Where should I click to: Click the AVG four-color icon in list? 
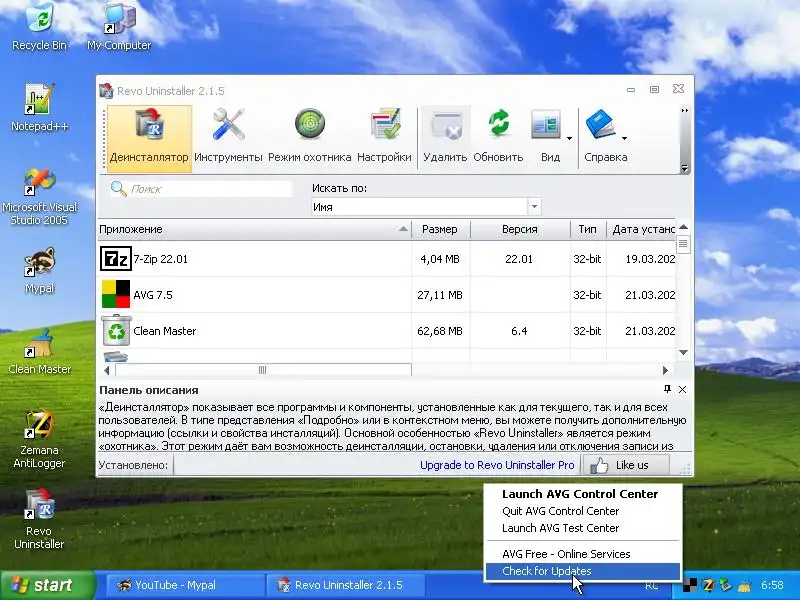click(116, 294)
